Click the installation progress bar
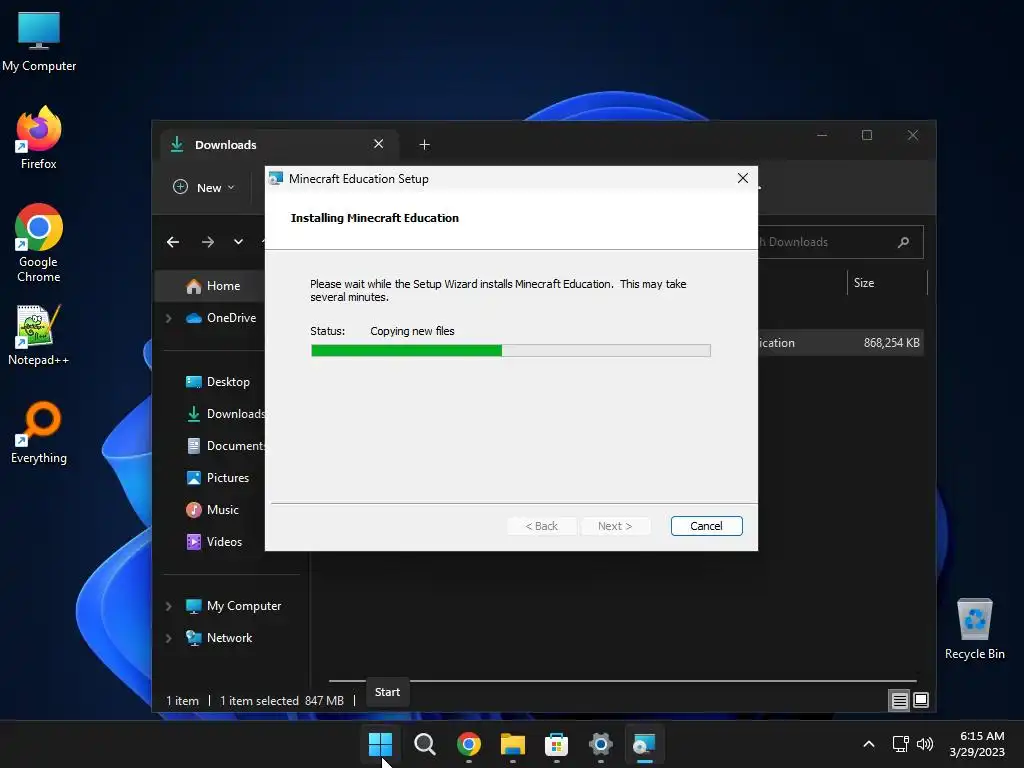The width and height of the screenshot is (1024, 768). 511,351
